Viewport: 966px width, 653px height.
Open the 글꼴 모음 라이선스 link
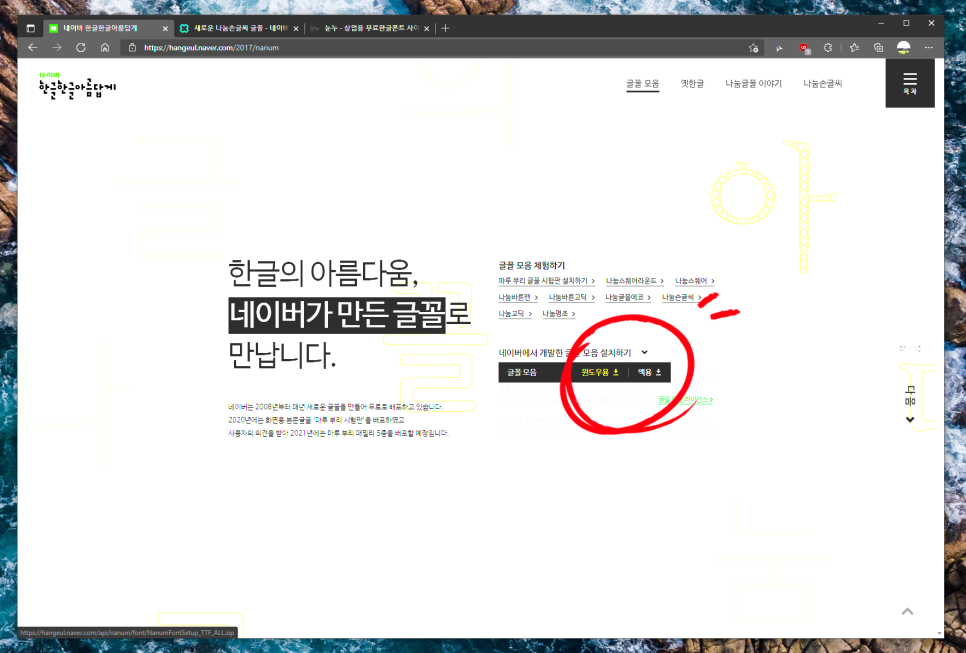point(685,400)
